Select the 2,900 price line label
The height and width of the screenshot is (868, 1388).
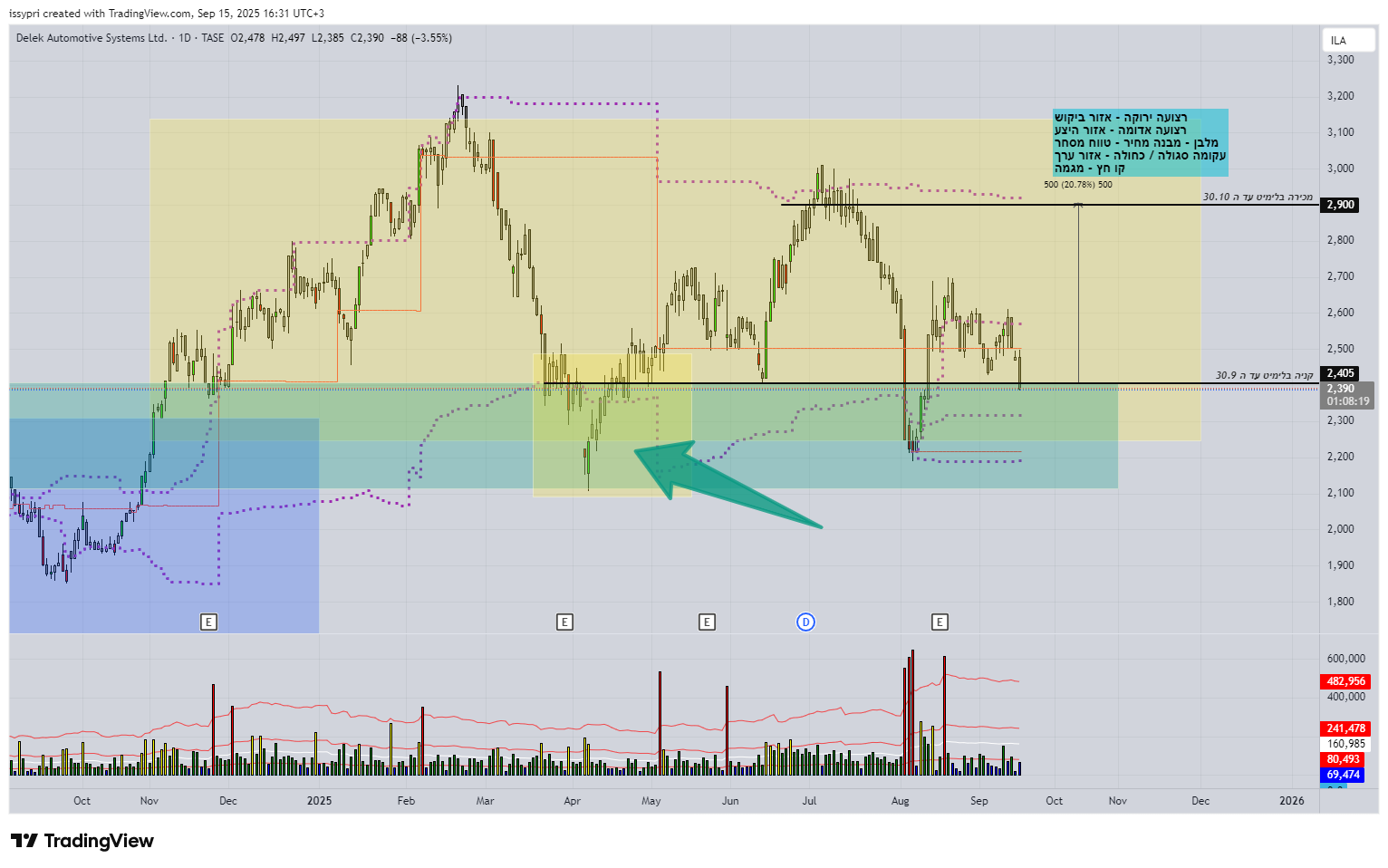(x=1341, y=205)
